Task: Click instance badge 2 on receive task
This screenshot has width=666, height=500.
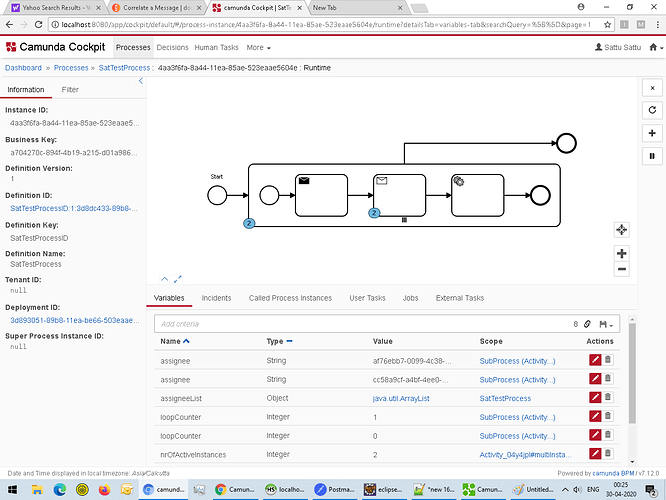Action: click(x=374, y=213)
